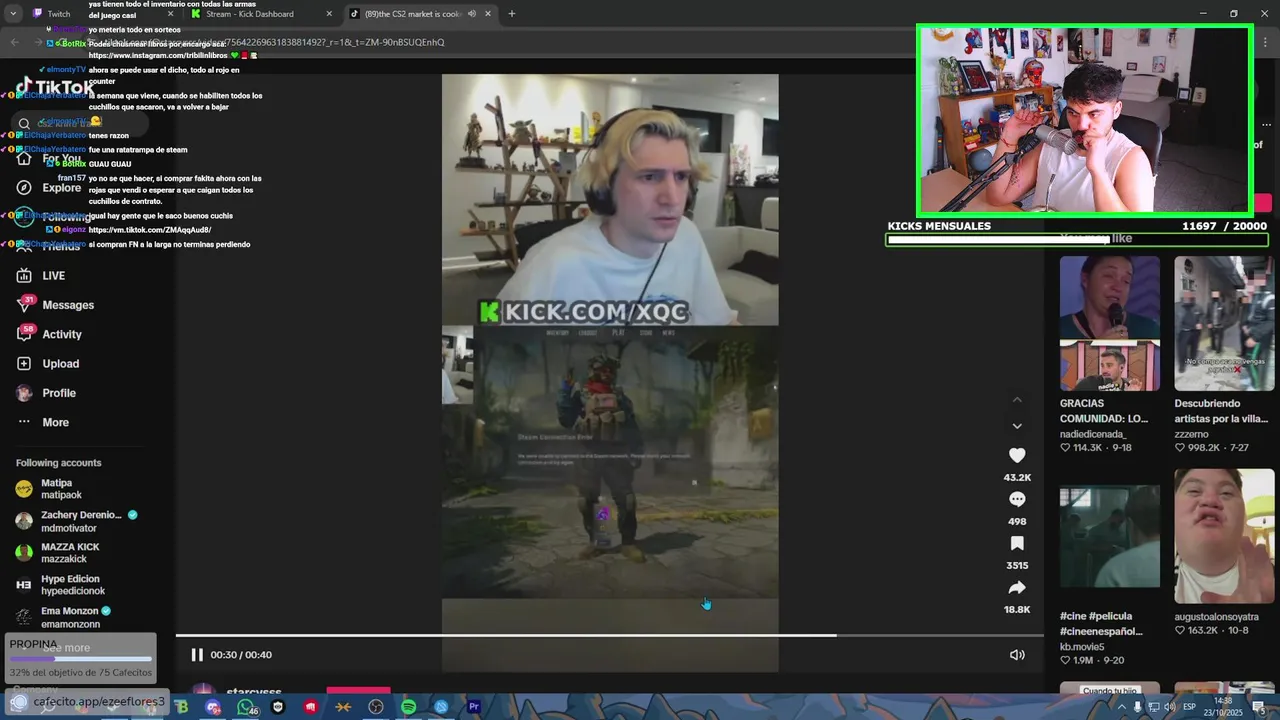
Task: Click the vm.tiktok.com chat link
Action: pos(150,230)
